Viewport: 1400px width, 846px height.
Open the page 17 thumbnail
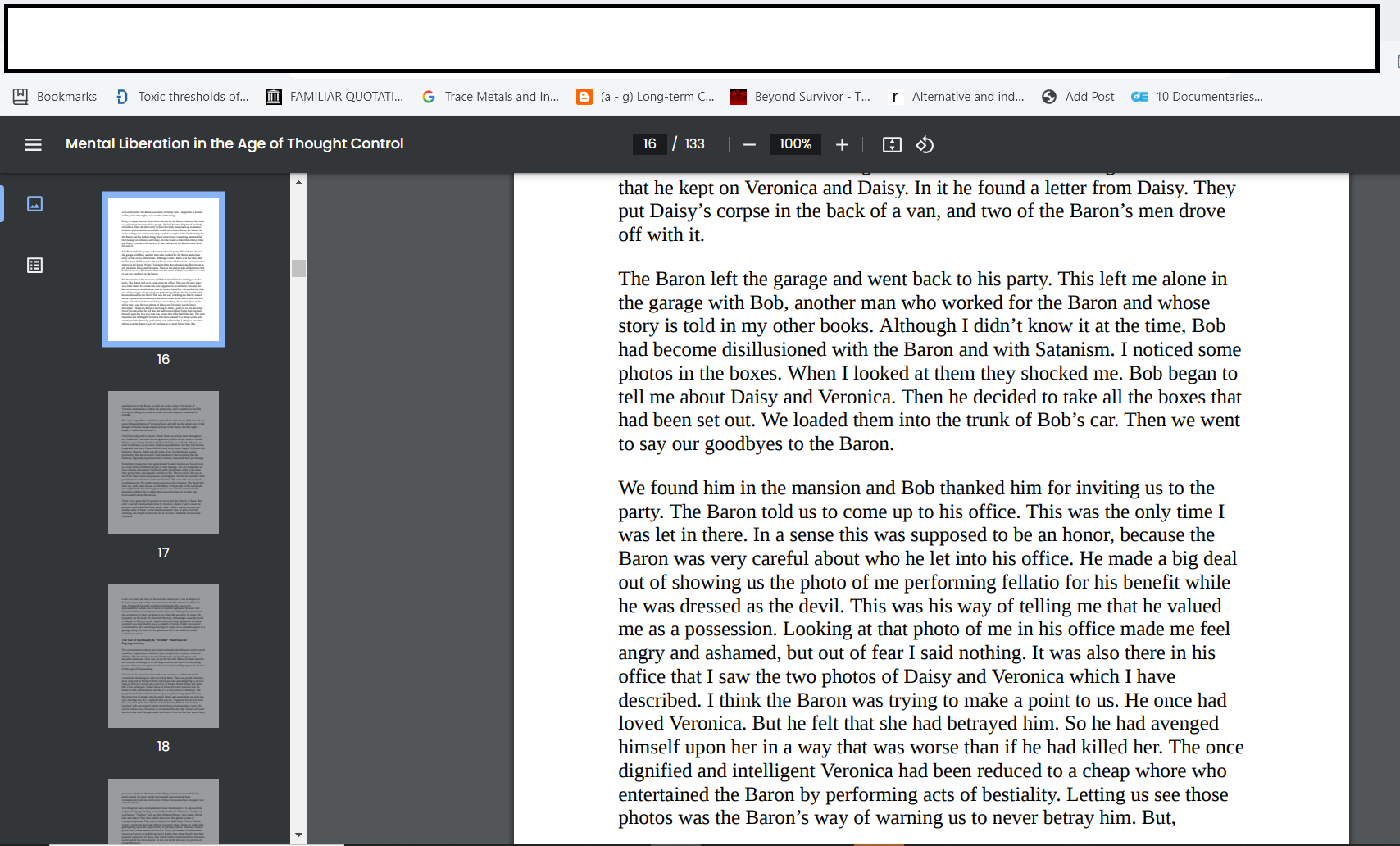tap(163, 462)
